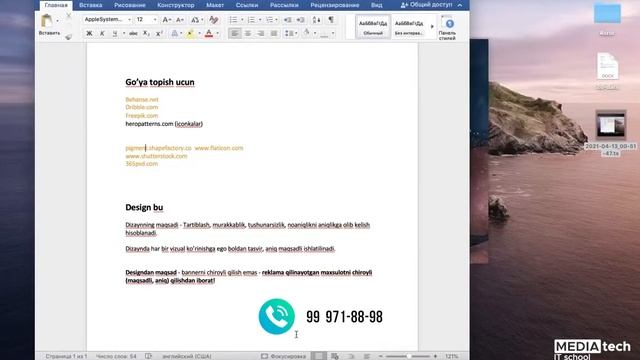Toggle bold (Ж) formatting
The image size is (640, 360).
89,33
